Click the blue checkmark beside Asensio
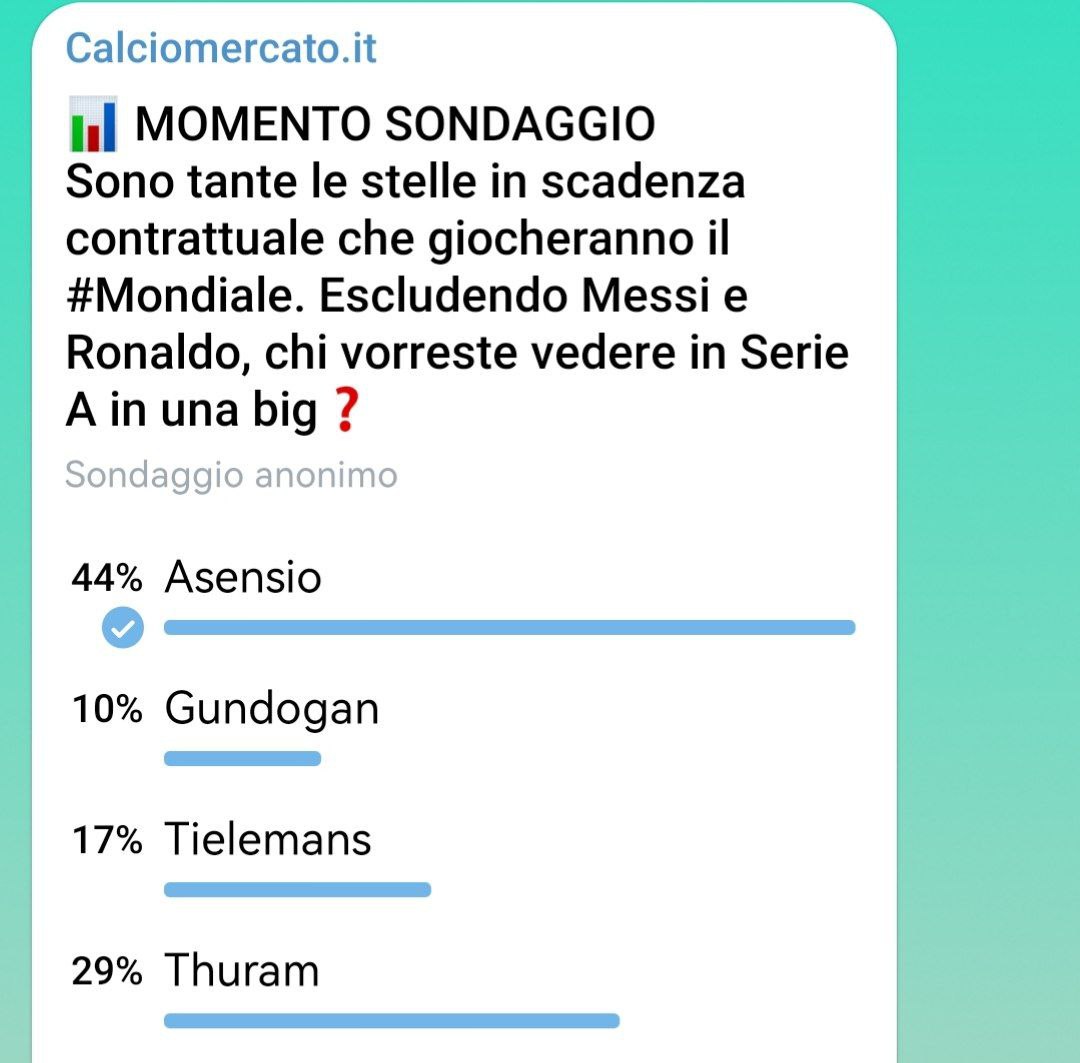 (x=123, y=628)
